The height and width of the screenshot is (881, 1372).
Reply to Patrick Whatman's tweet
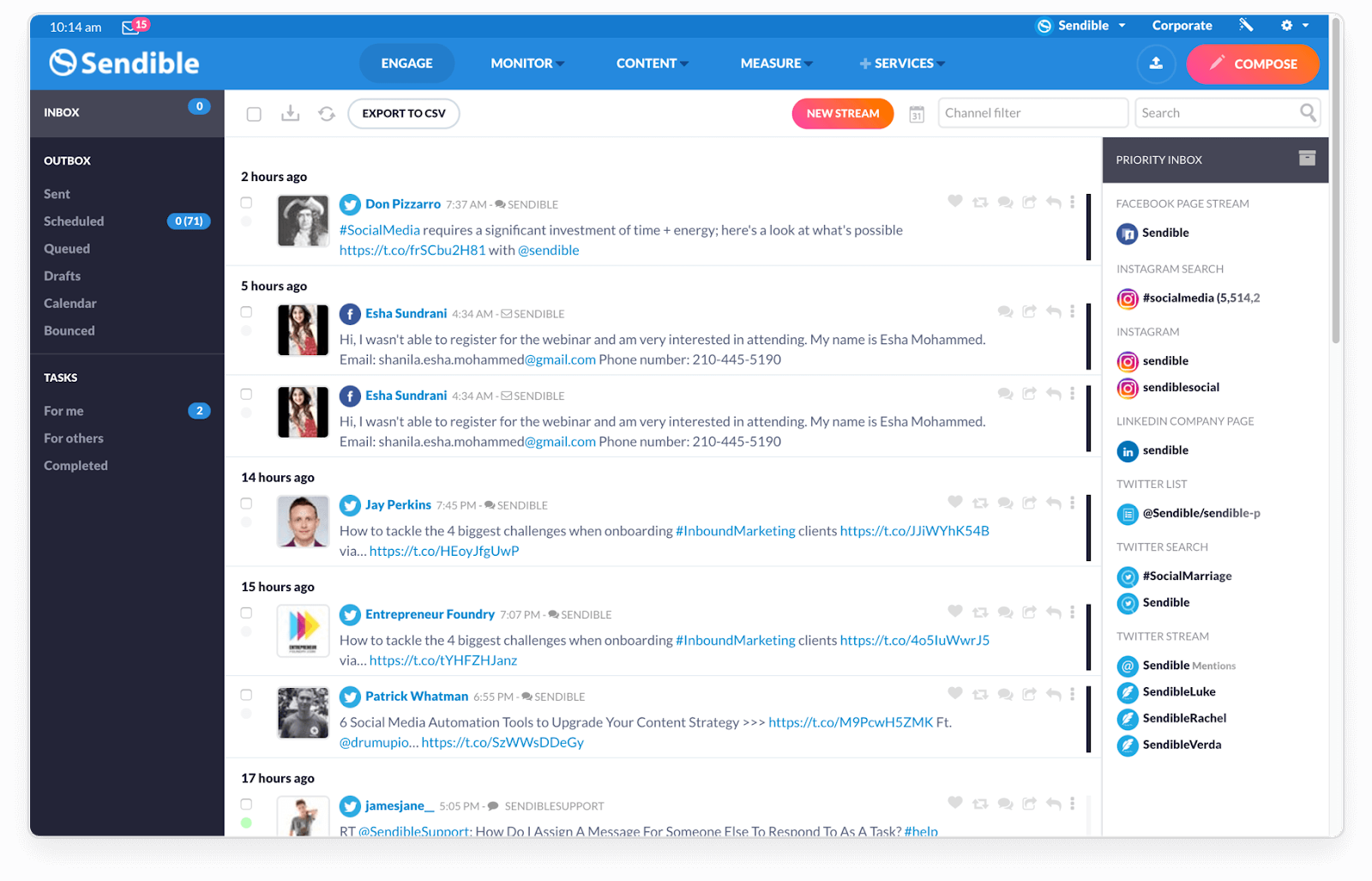tap(1054, 694)
